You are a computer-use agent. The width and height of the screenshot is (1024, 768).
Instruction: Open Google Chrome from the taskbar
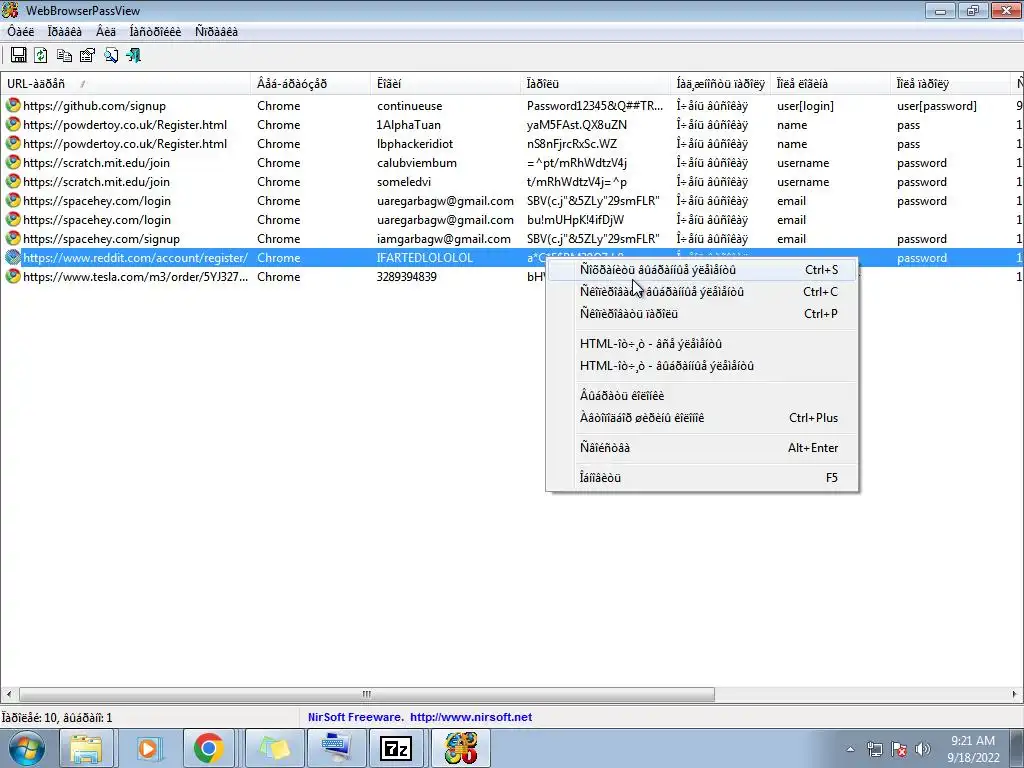(209, 748)
